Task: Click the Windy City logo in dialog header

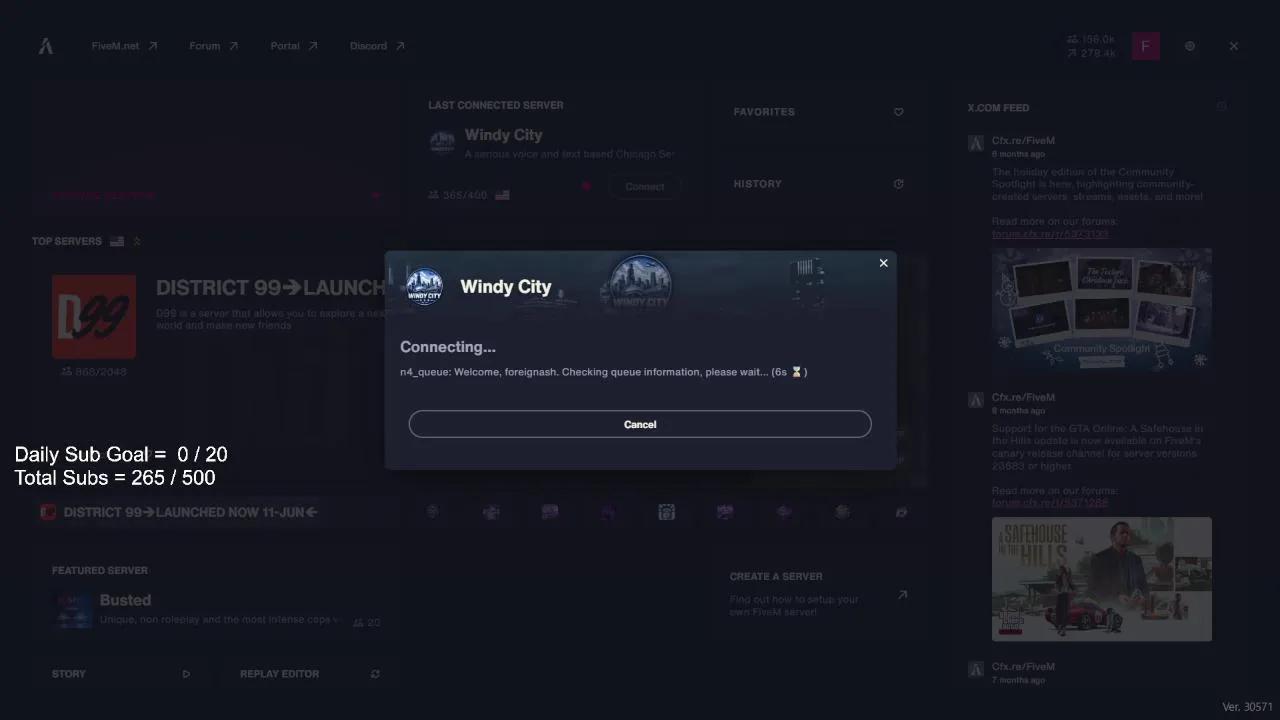Action: pyautogui.click(x=424, y=287)
